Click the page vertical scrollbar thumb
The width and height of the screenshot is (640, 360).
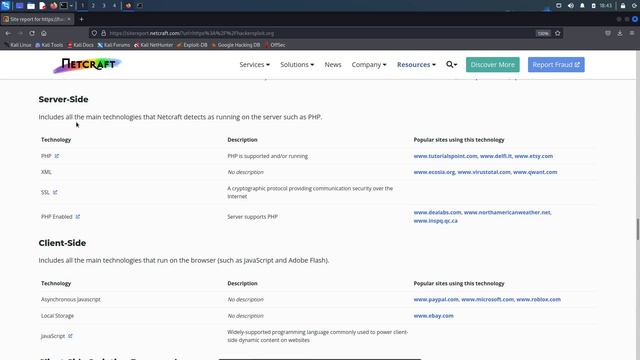[638, 229]
